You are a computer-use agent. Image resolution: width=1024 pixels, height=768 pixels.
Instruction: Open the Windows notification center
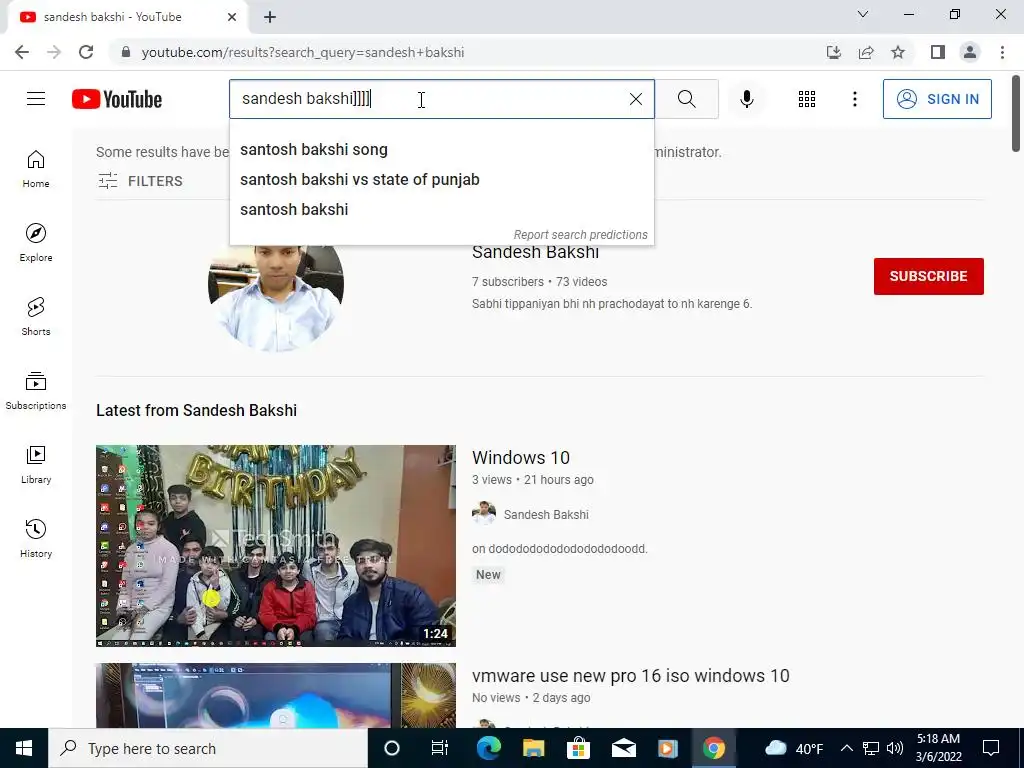click(x=991, y=748)
